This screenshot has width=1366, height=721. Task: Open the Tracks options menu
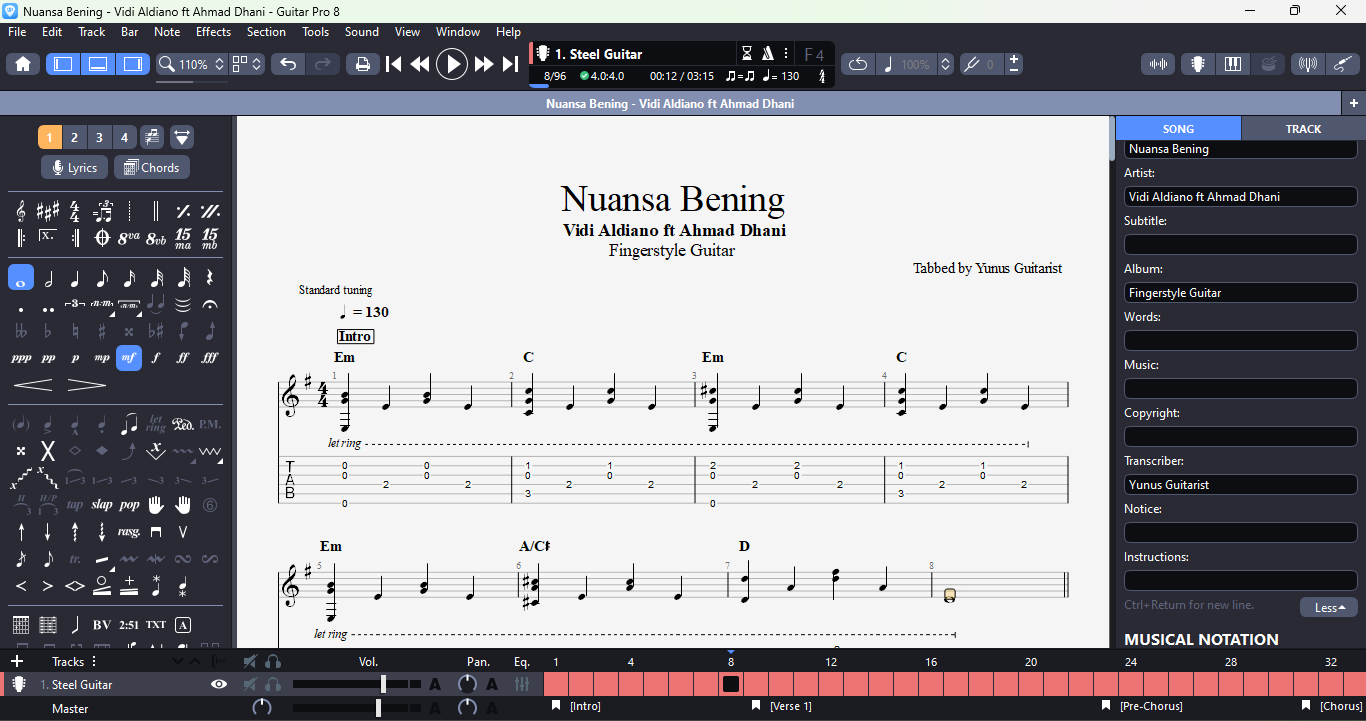(95, 661)
